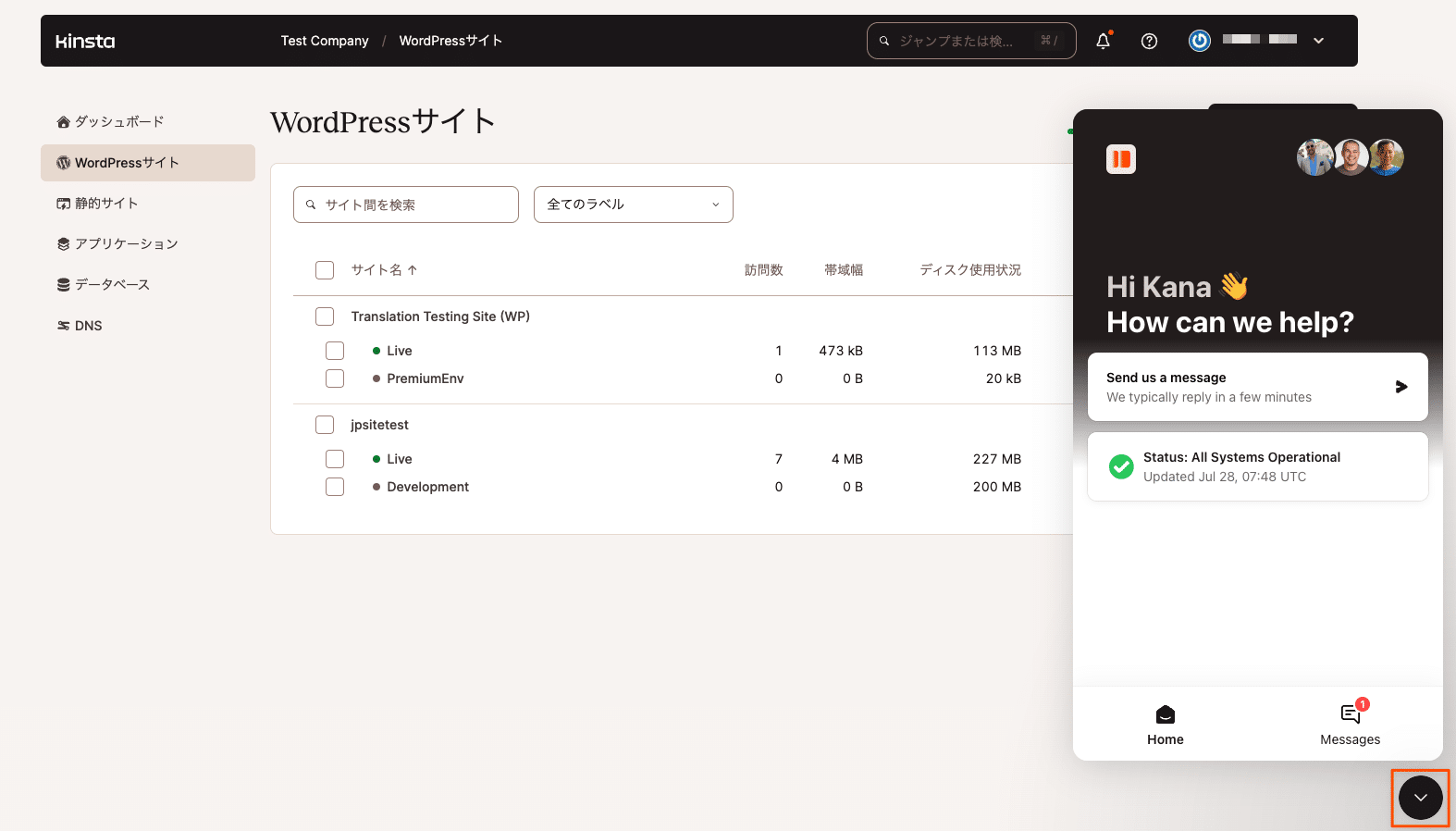Switch to the Messages tab

[x=1351, y=725]
